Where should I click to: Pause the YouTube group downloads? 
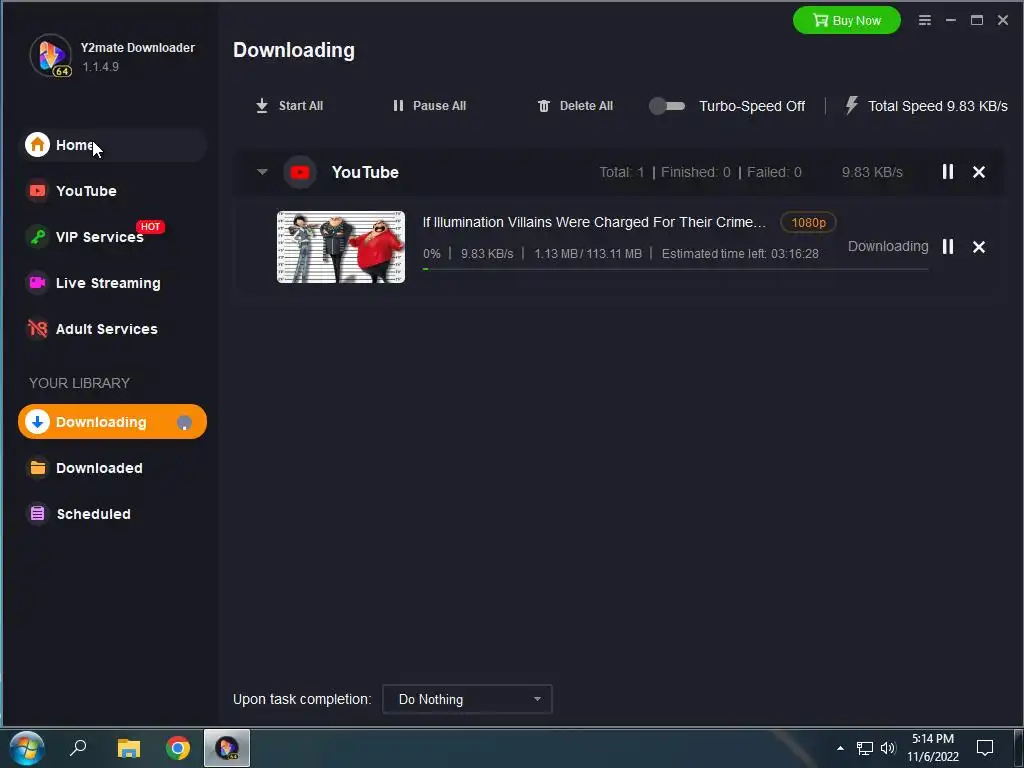[x=948, y=172]
